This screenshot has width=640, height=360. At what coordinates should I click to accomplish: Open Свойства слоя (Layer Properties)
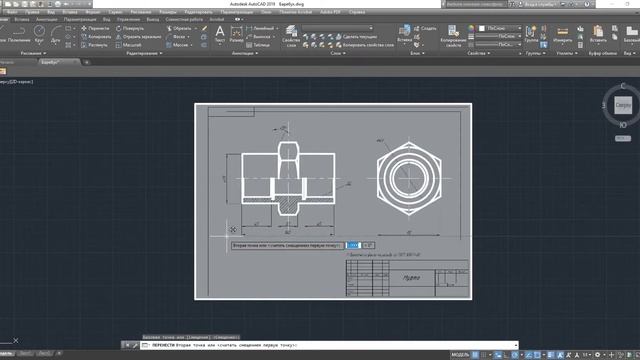pos(291,36)
